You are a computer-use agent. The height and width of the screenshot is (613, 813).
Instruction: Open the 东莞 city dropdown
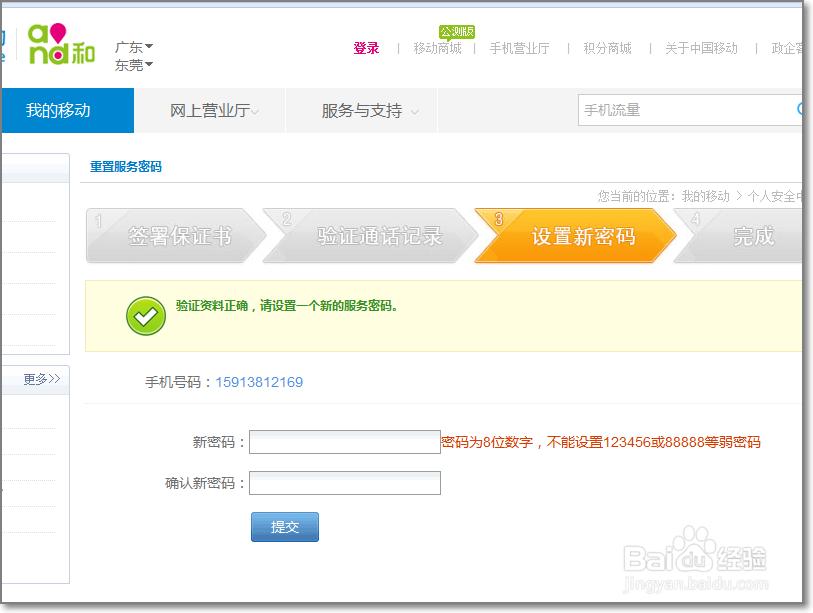130,65
